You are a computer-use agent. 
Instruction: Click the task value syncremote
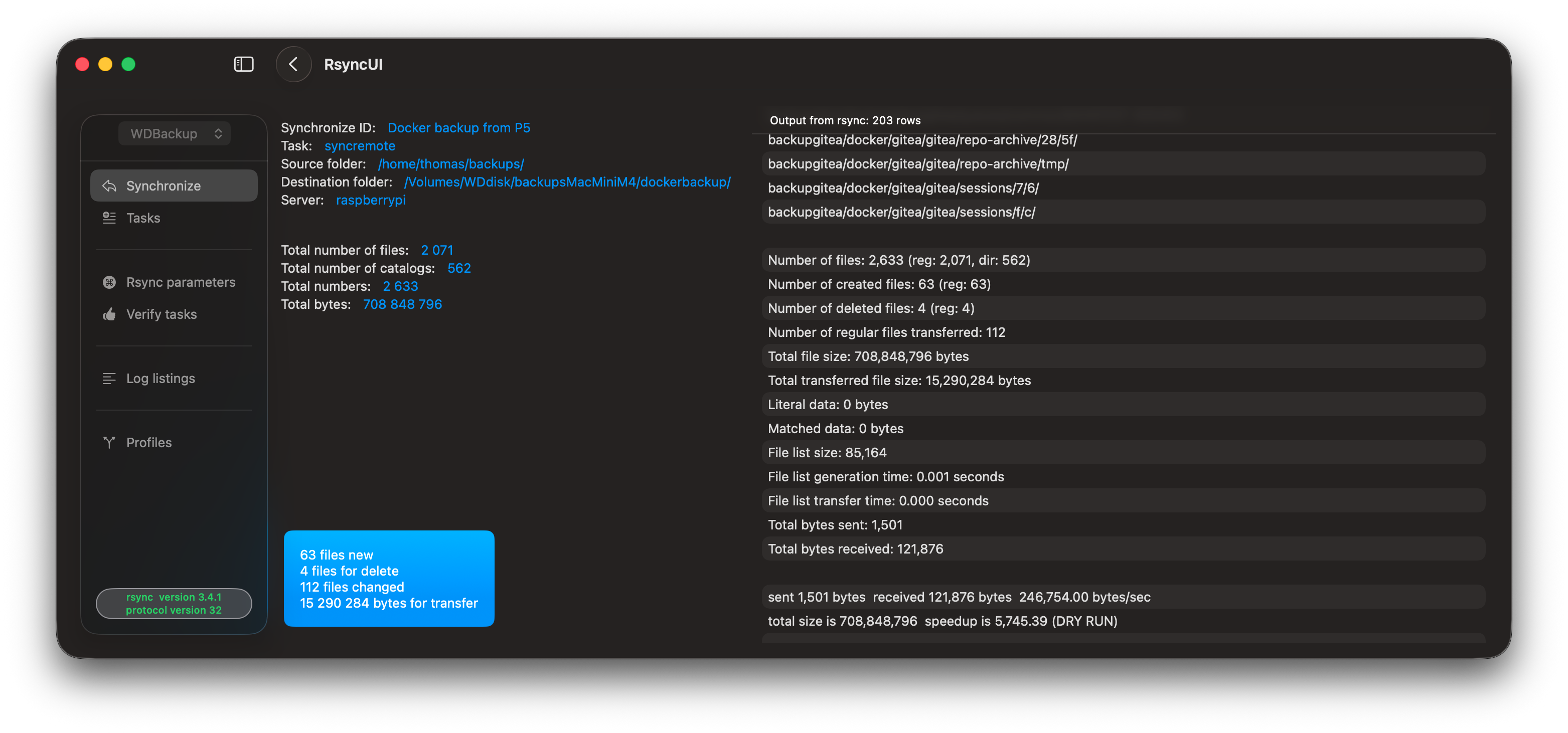click(x=360, y=146)
